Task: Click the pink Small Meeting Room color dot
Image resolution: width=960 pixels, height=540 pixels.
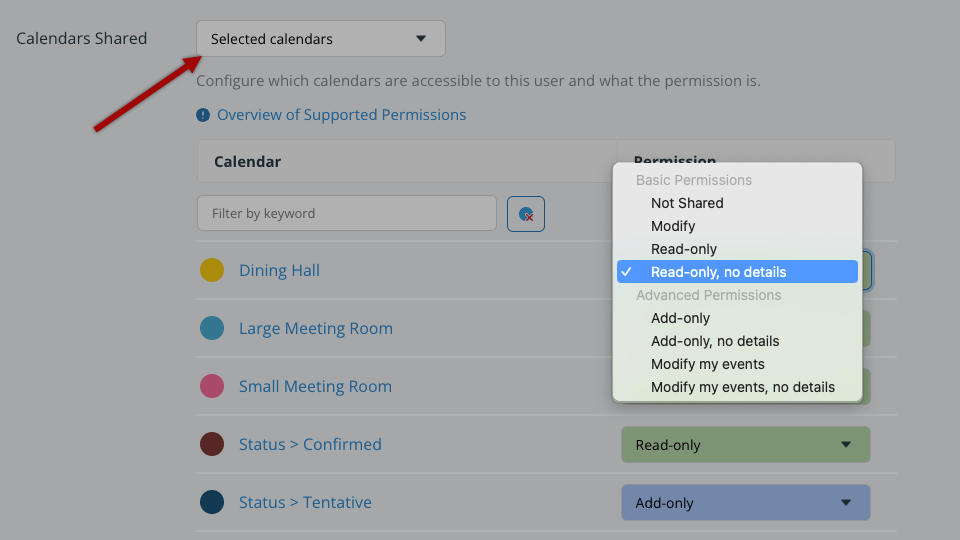Action: [212, 386]
